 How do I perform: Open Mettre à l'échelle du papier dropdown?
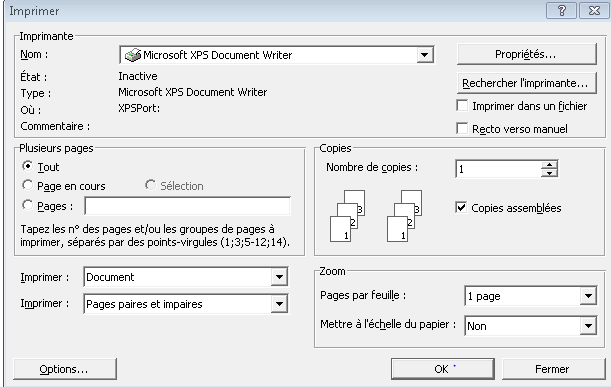point(588,326)
